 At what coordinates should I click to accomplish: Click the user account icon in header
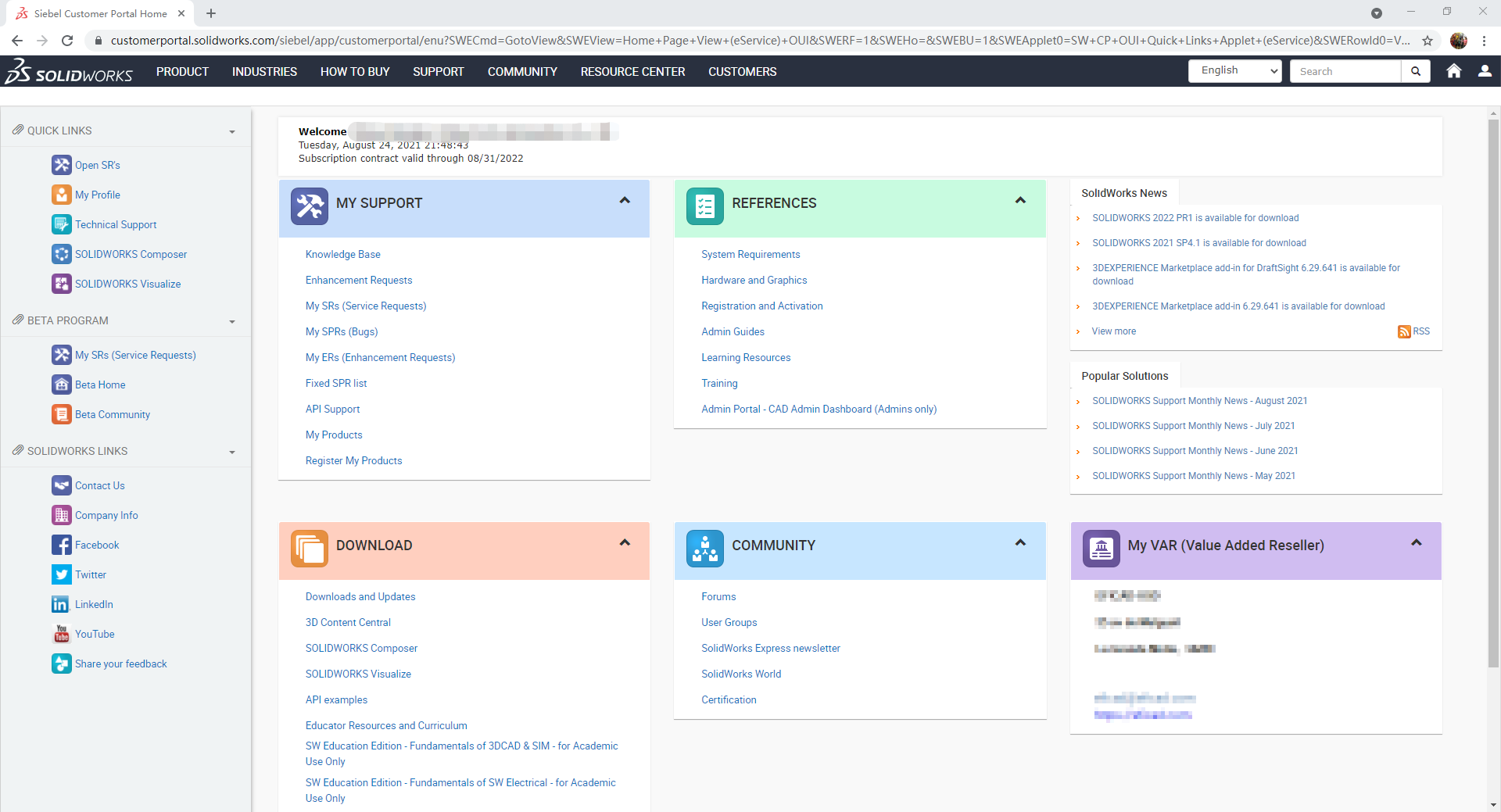pos(1485,71)
